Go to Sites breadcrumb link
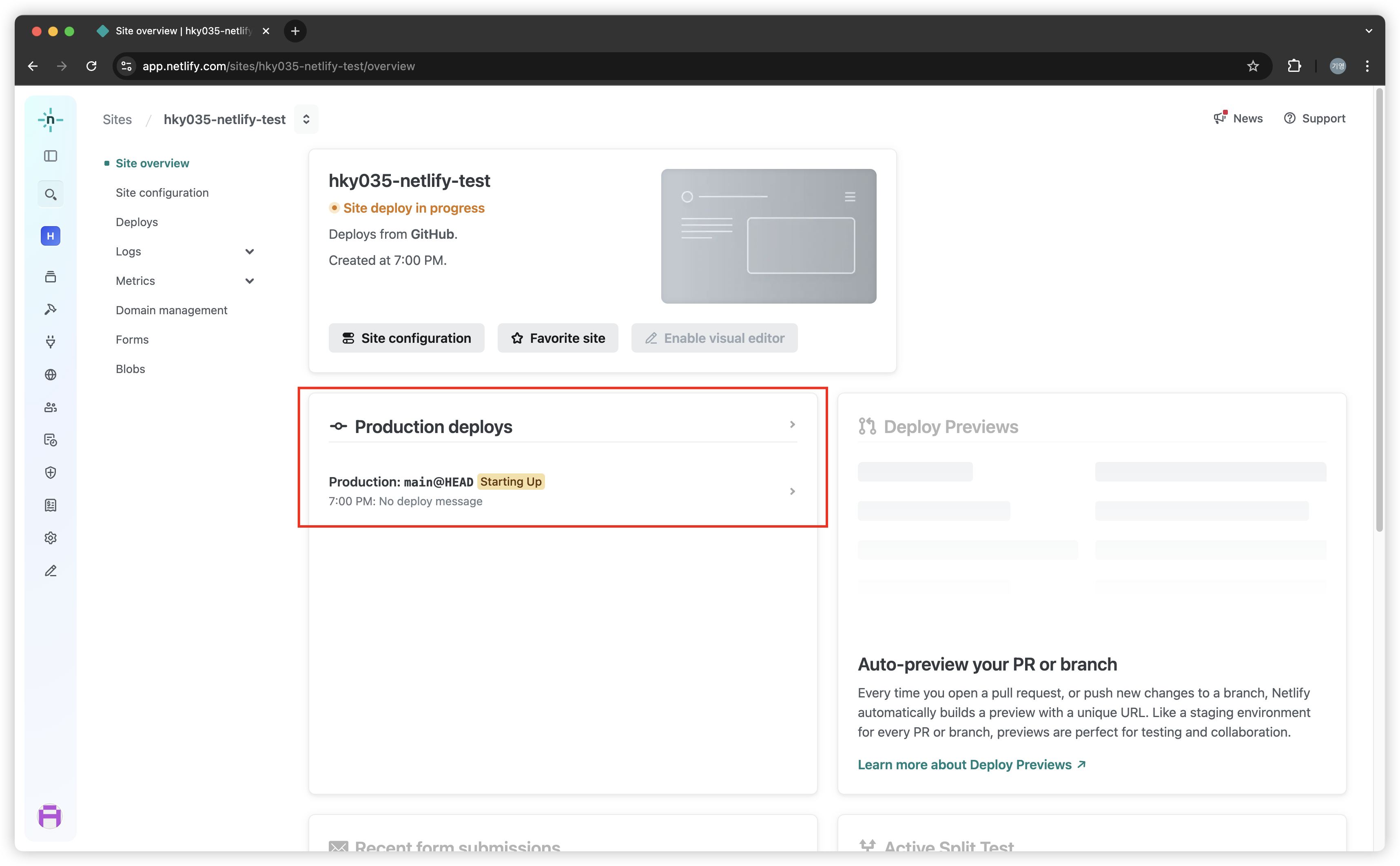Viewport: 1400px width, 866px height. (117, 119)
